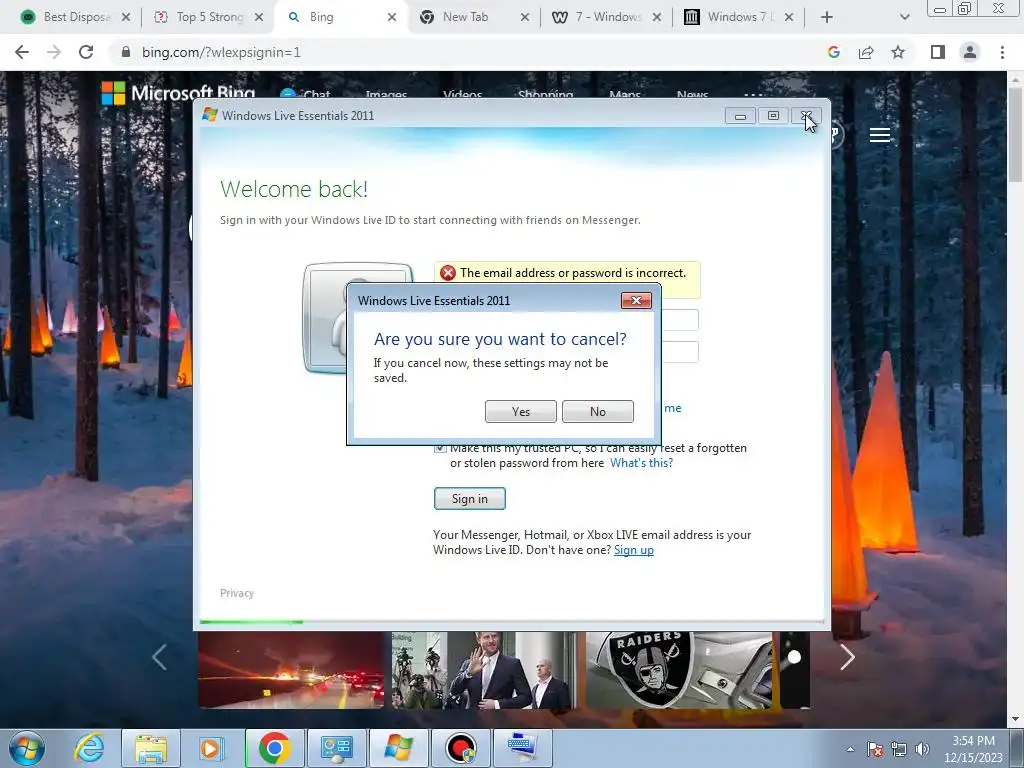Open the Windows Start menu
The height and width of the screenshot is (768, 1024).
27,748
